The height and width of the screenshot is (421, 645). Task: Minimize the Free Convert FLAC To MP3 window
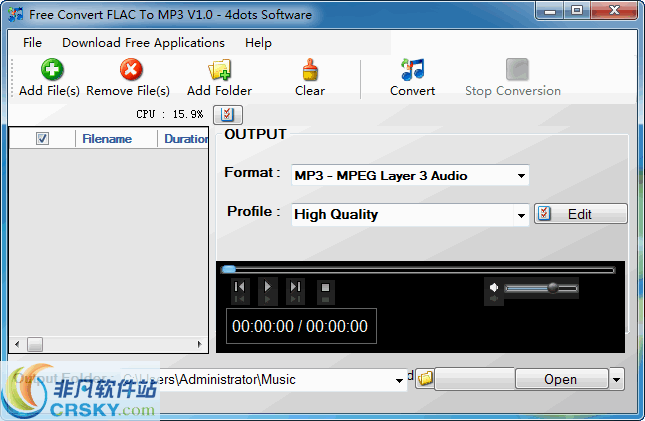coord(550,10)
